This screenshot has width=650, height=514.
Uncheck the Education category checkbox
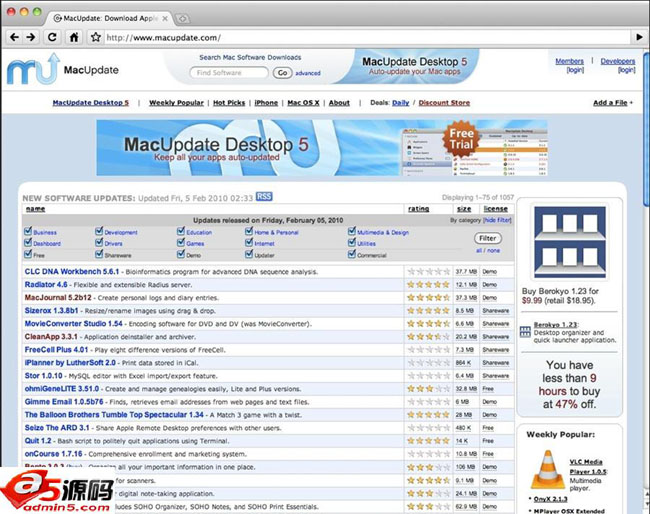181,231
